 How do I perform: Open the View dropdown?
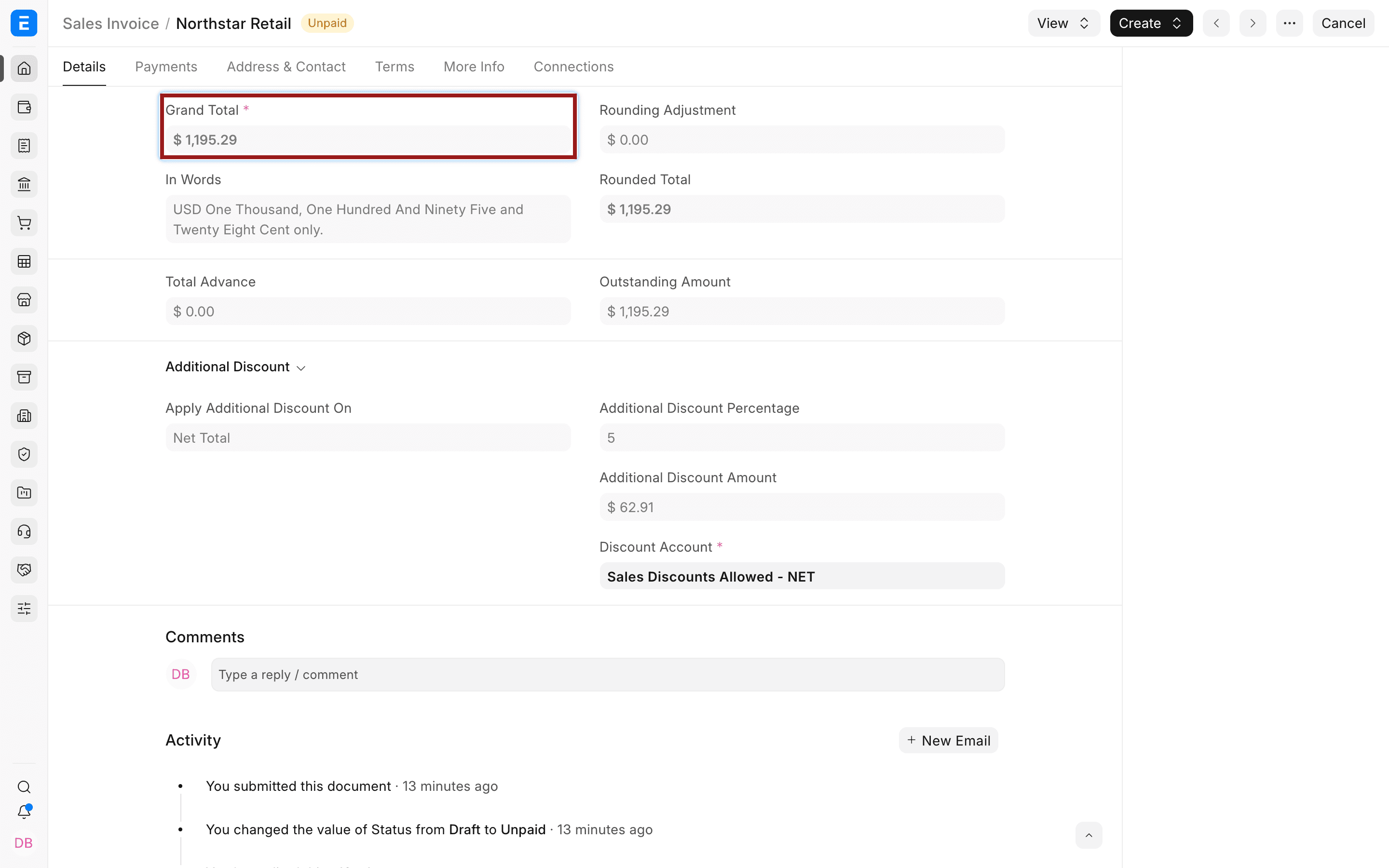pyautogui.click(x=1063, y=23)
